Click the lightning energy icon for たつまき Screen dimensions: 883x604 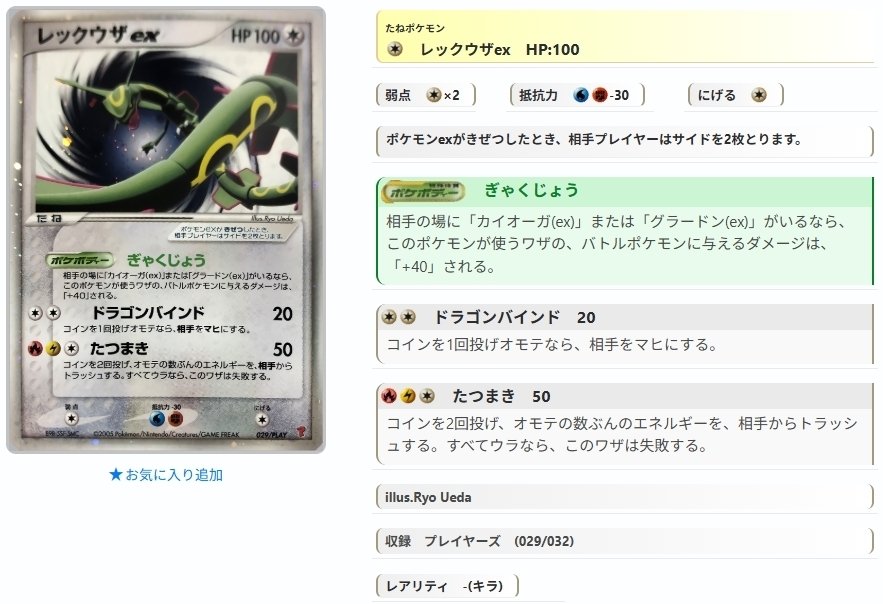[408, 396]
